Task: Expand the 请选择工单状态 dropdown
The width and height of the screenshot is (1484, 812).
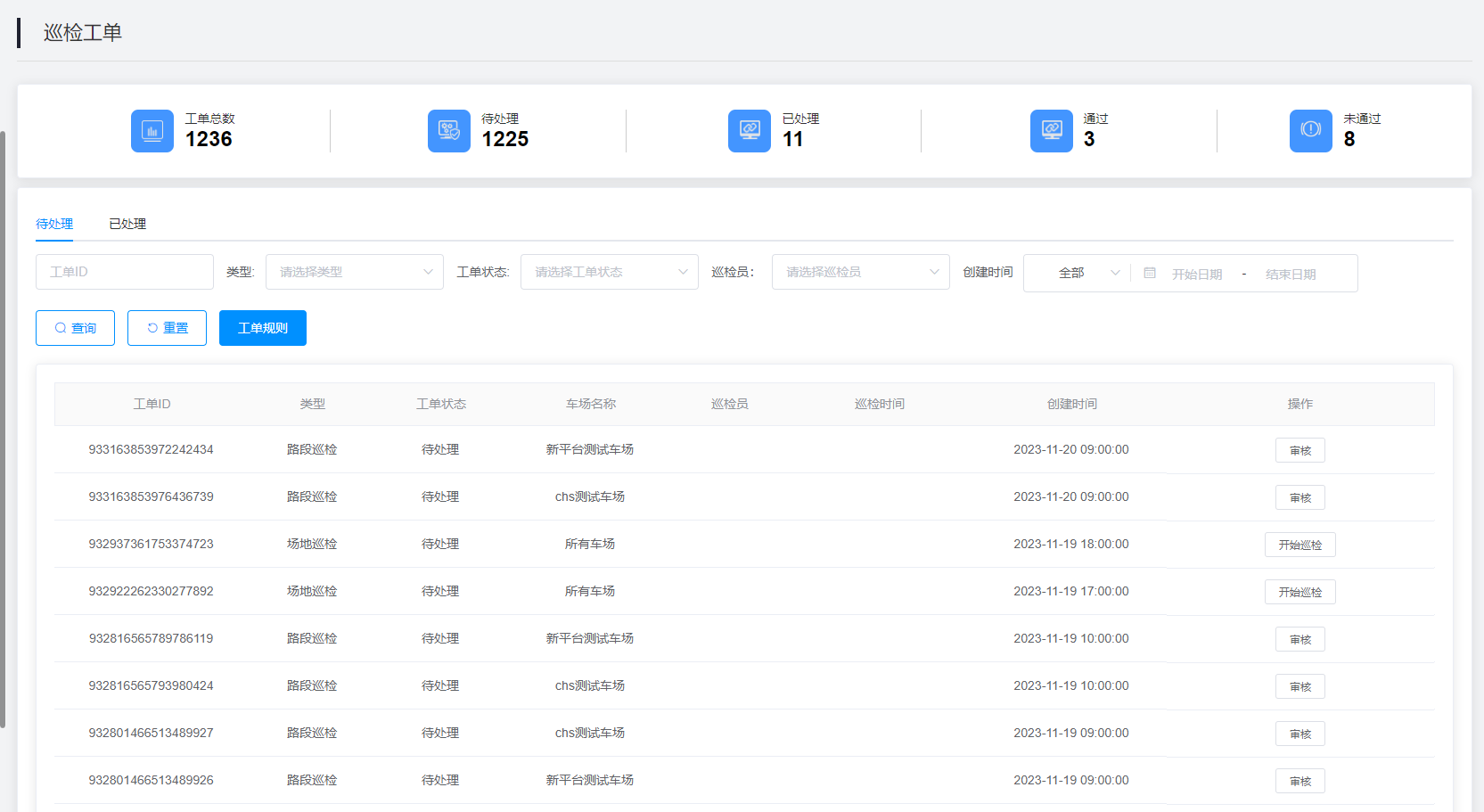Action: 609,272
